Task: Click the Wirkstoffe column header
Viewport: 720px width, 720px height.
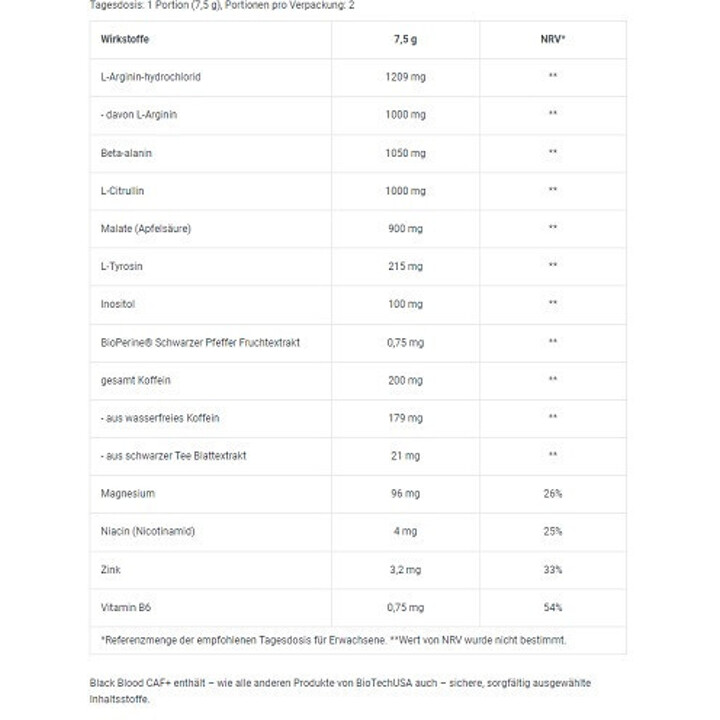Action: click(125, 39)
